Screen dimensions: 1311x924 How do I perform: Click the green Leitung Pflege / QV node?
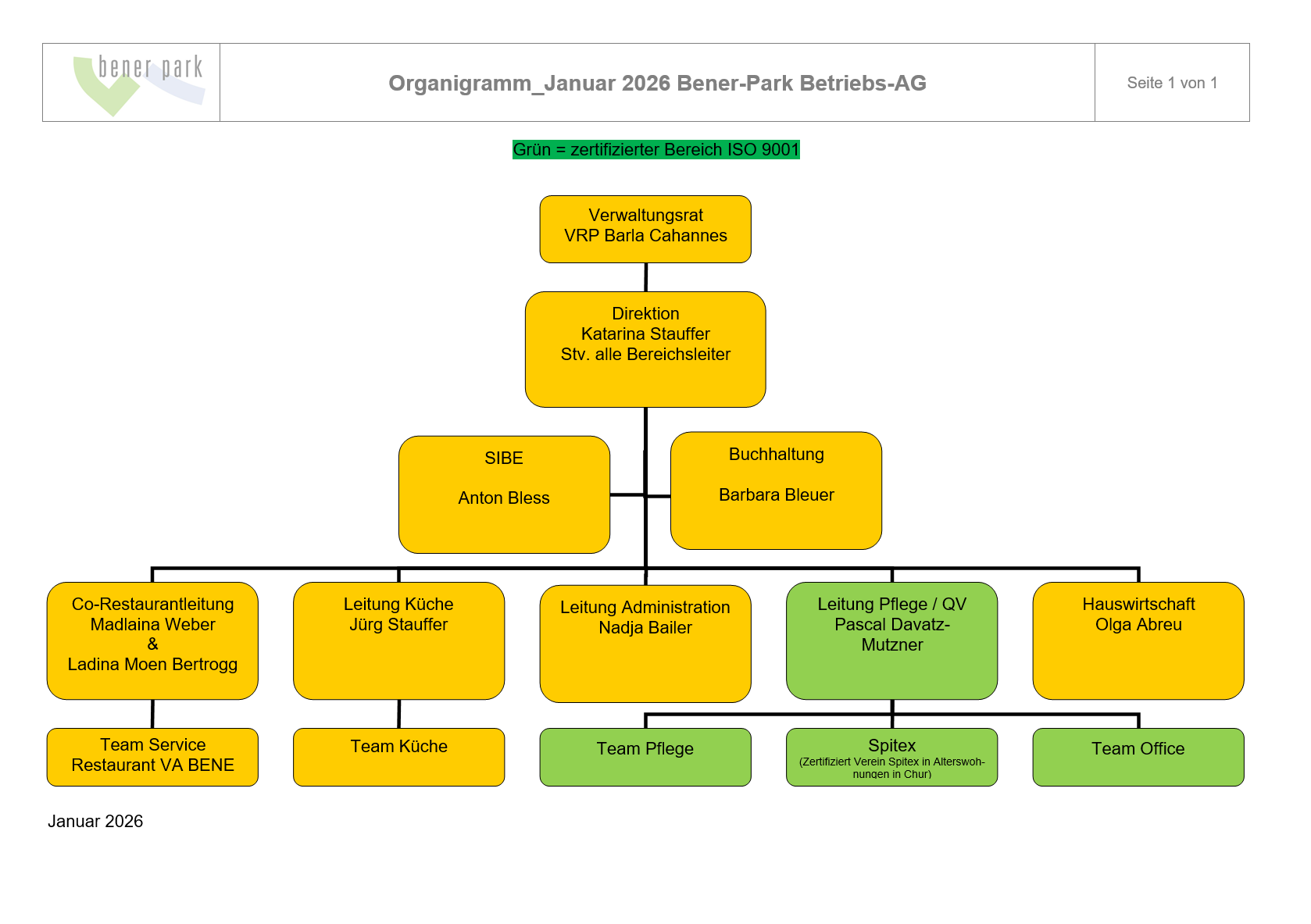pos(891,640)
